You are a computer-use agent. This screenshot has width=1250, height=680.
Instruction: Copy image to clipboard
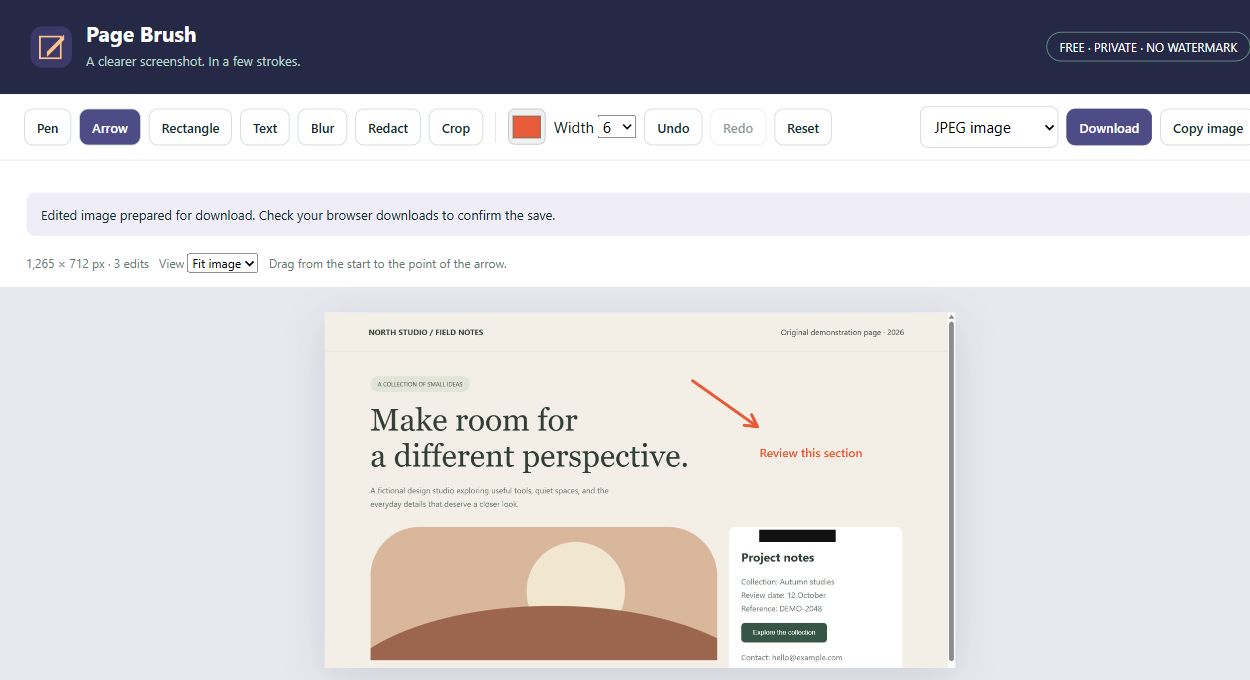[1207, 128]
